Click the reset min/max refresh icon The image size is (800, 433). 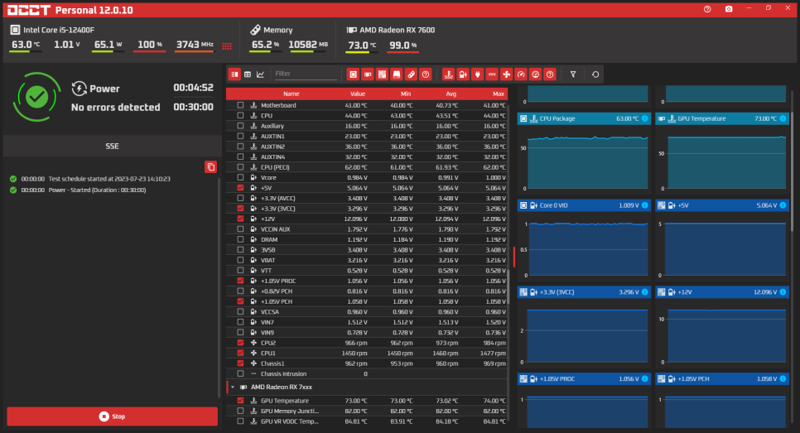click(x=595, y=74)
